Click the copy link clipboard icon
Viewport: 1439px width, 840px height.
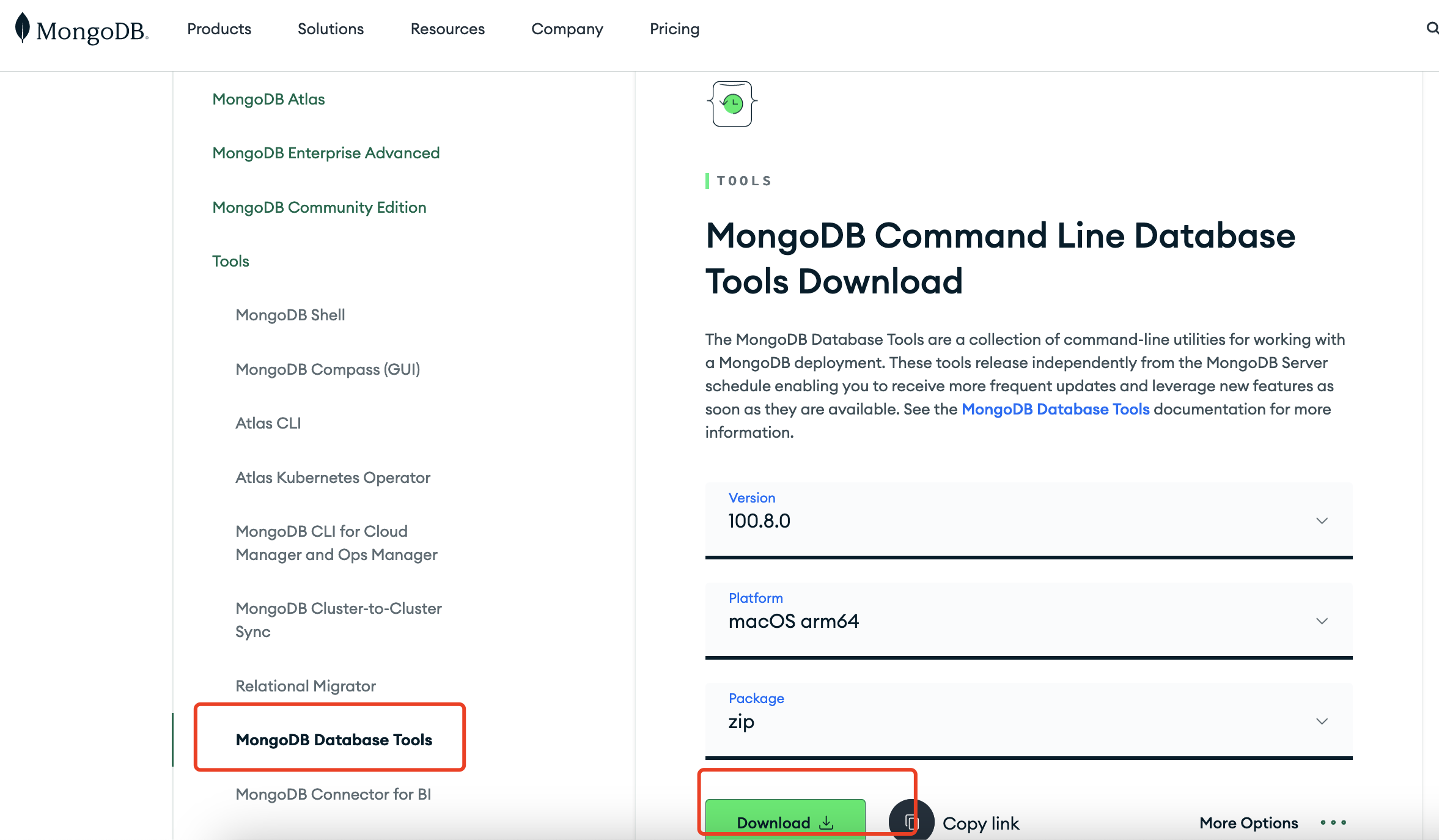click(911, 822)
